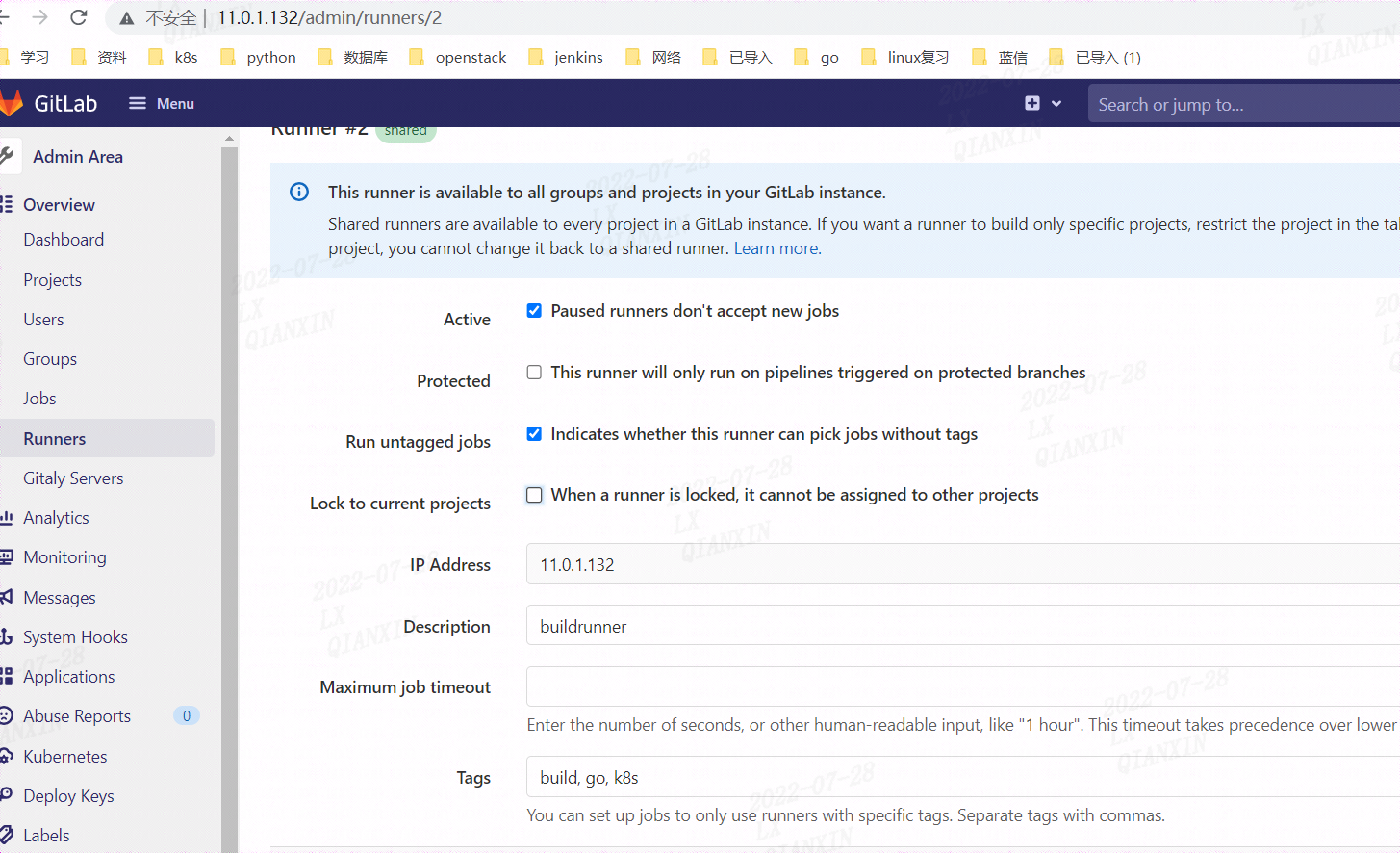Expand the create new dropdown arrow

[1056, 103]
